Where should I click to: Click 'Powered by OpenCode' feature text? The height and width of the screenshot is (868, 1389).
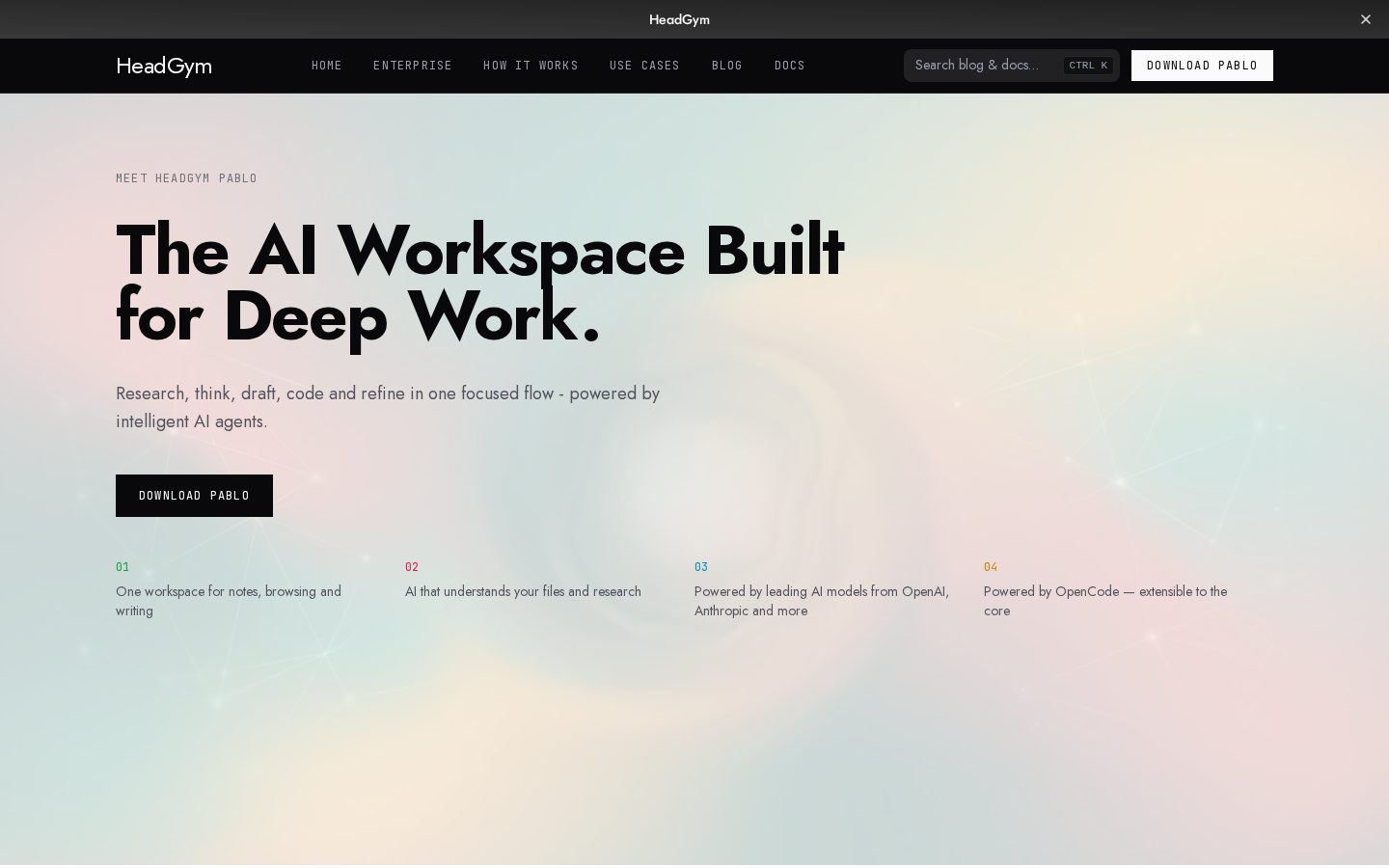pyautogui.click(x=1105, y=601)
